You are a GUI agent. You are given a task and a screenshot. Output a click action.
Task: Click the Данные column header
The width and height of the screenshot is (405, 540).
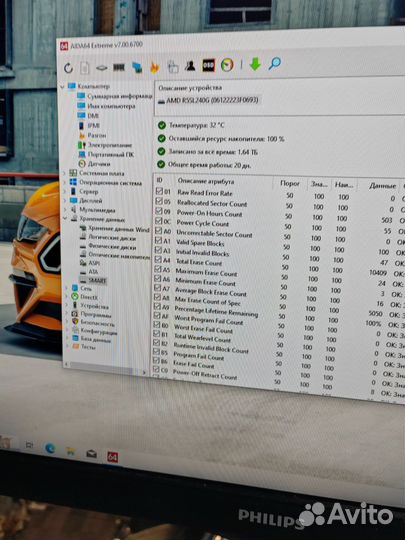pos(382,186)
